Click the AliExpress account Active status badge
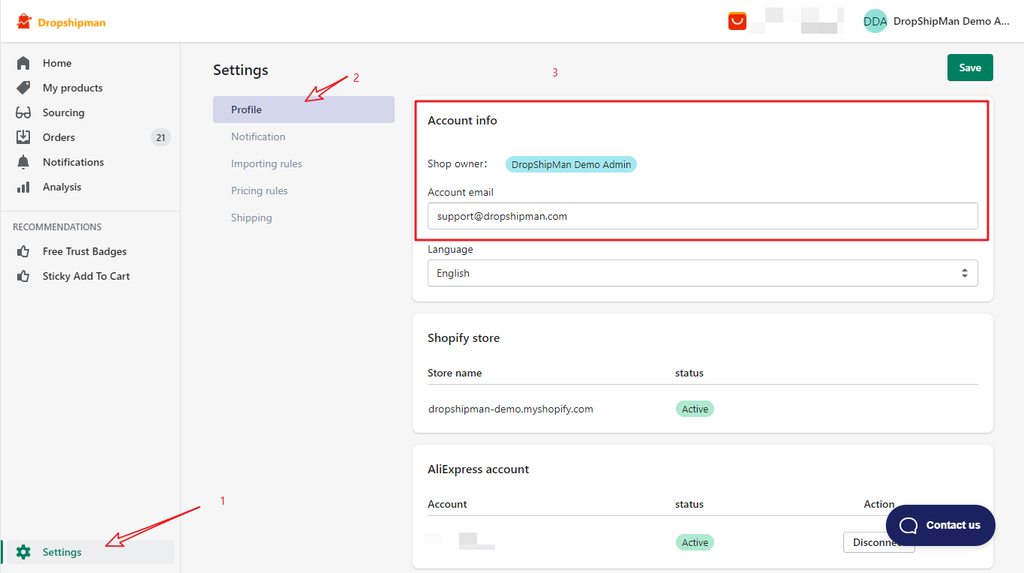The width and height of the screenshot is (1024, 573). click(x=695, y=542)
